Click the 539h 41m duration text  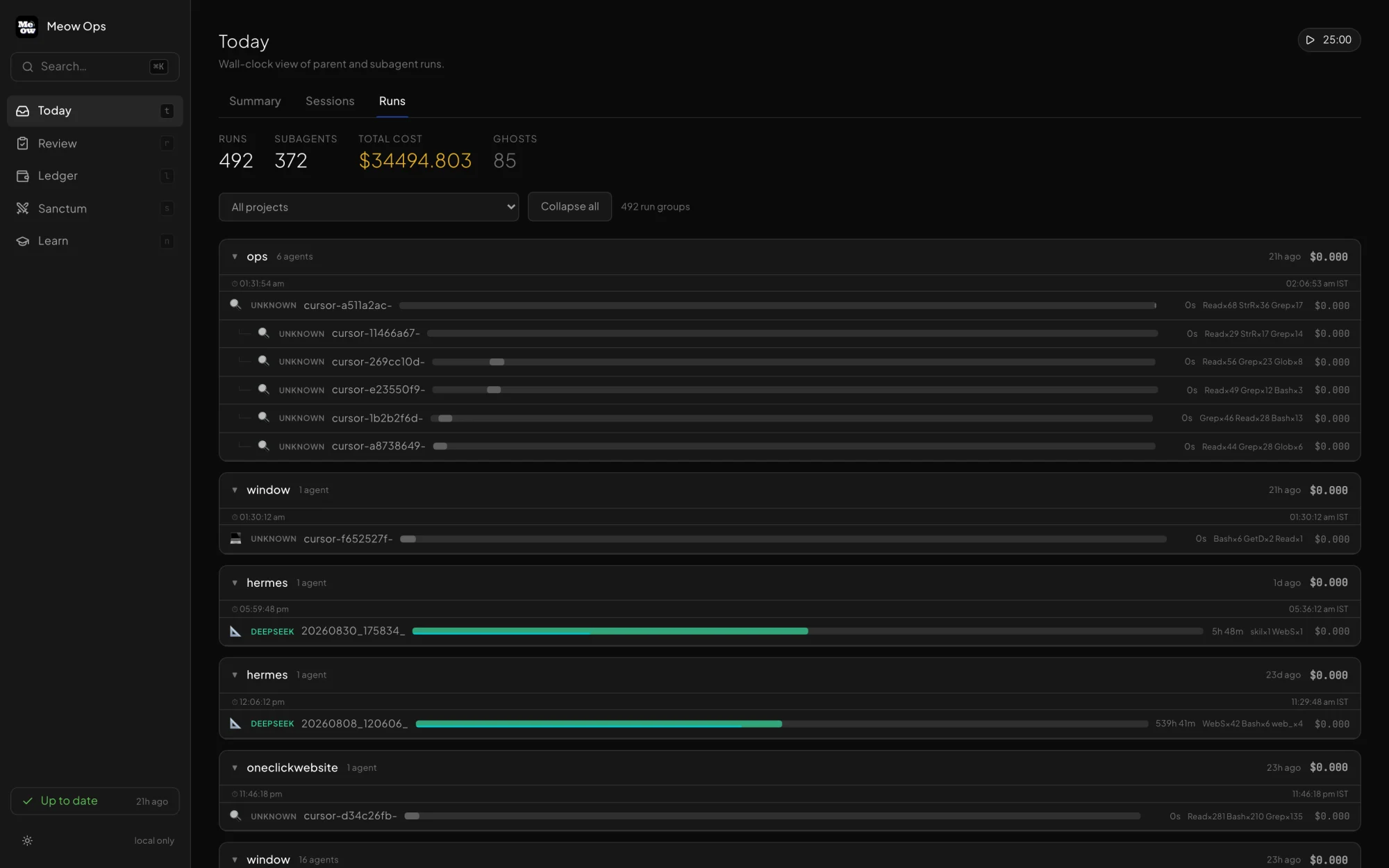tap(1175, 724)
